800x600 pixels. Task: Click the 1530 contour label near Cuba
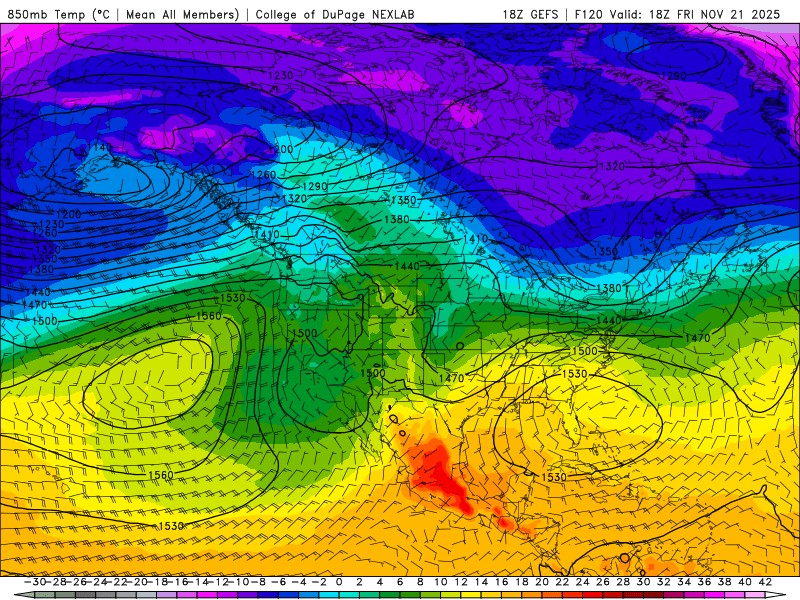point(554,477)
